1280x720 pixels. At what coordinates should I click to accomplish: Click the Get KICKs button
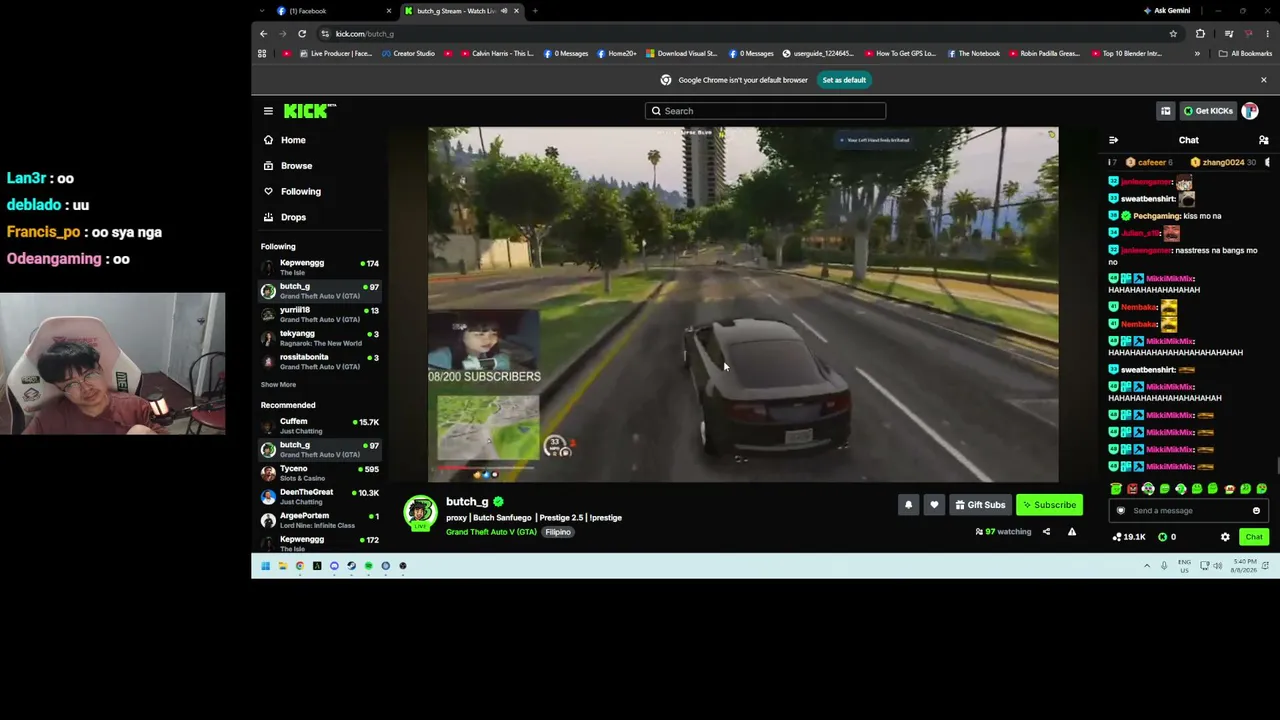(x=1209, y=111)
